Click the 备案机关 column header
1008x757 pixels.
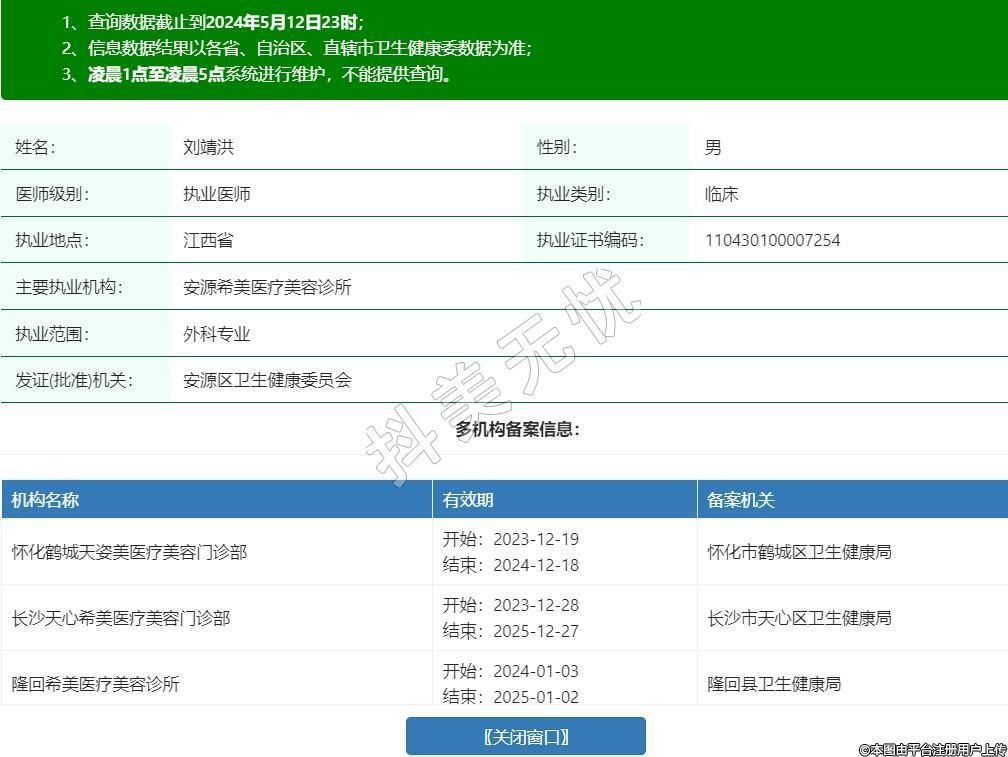pyautogui.click(x=741, y=500)
